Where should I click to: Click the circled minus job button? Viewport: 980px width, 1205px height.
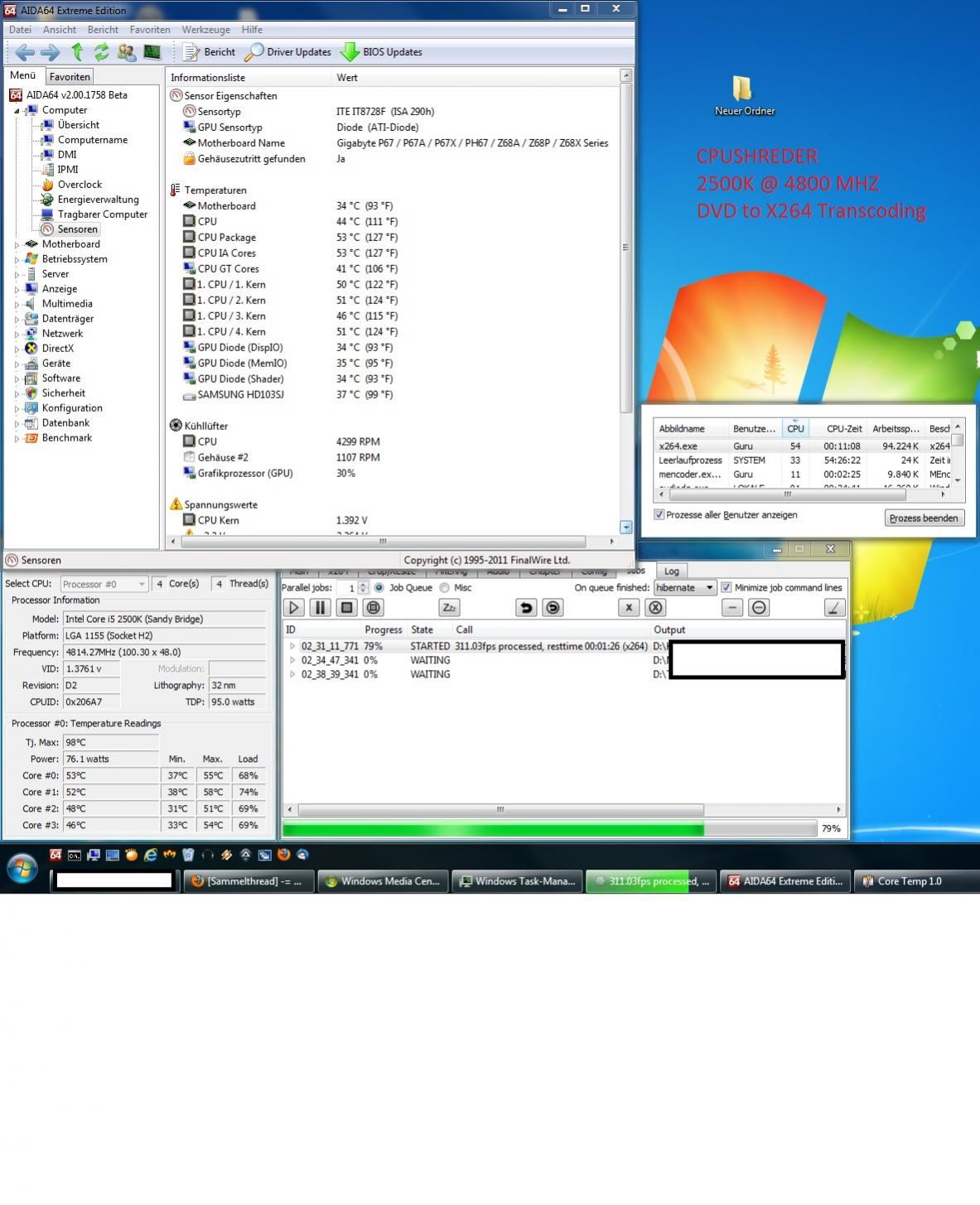coord(759,608)
